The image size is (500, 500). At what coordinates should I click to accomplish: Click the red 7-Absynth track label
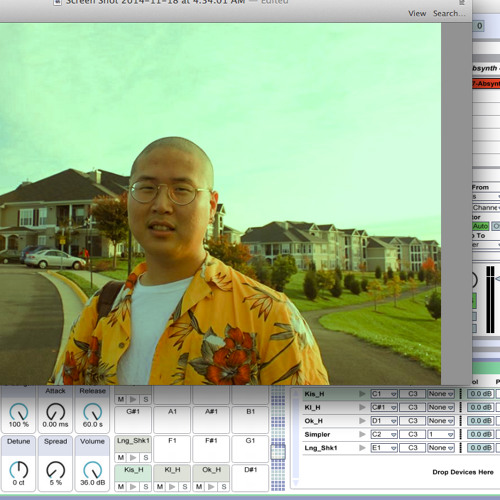486,83
